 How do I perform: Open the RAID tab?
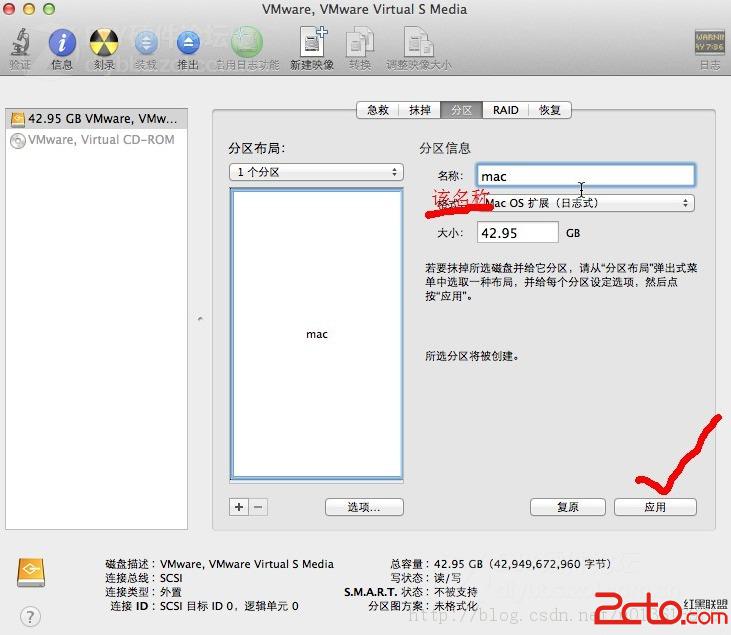[x=505, y=110]
